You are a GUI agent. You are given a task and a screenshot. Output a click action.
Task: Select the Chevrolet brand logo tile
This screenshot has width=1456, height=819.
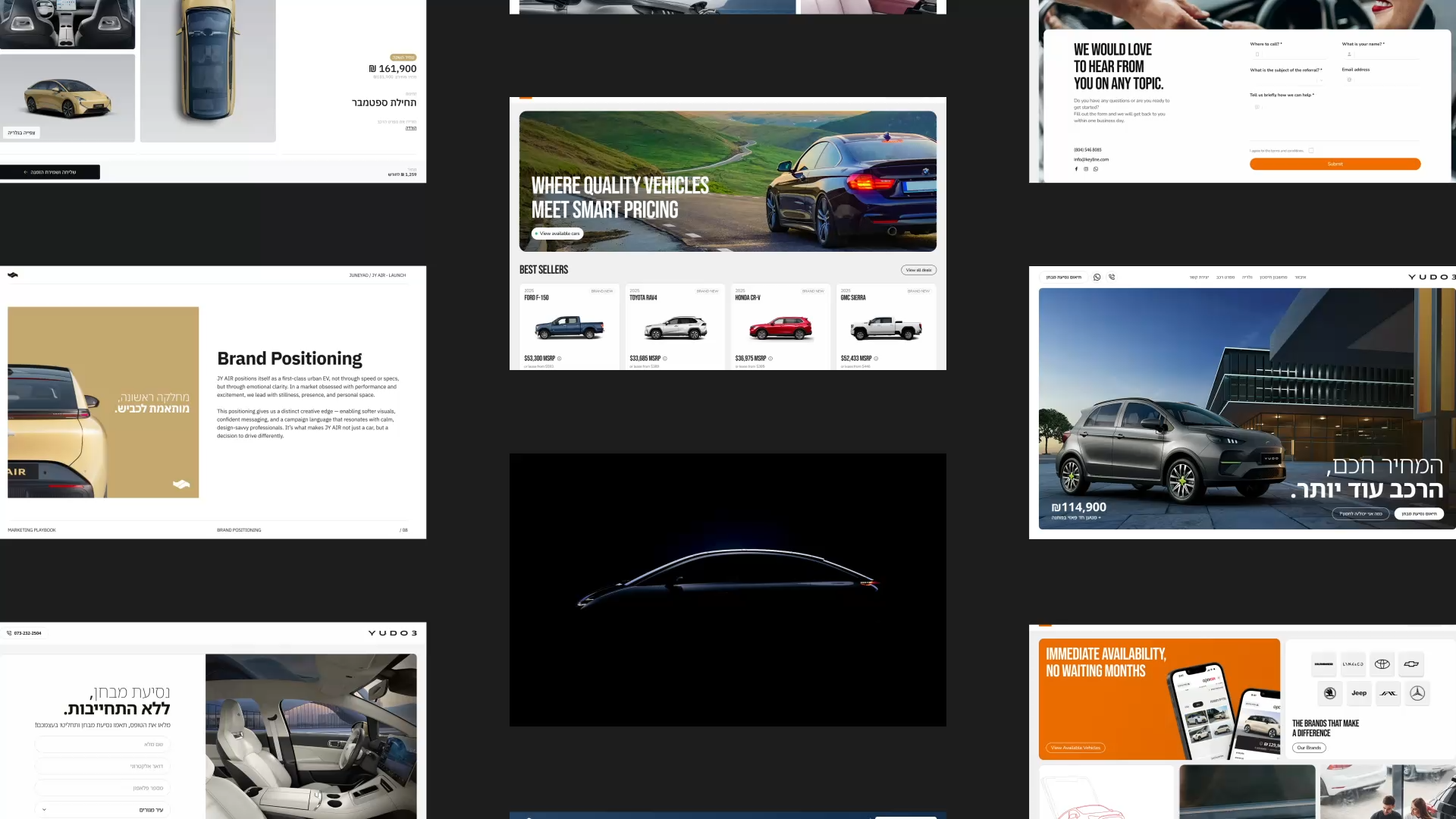[x=1411, y=664]
